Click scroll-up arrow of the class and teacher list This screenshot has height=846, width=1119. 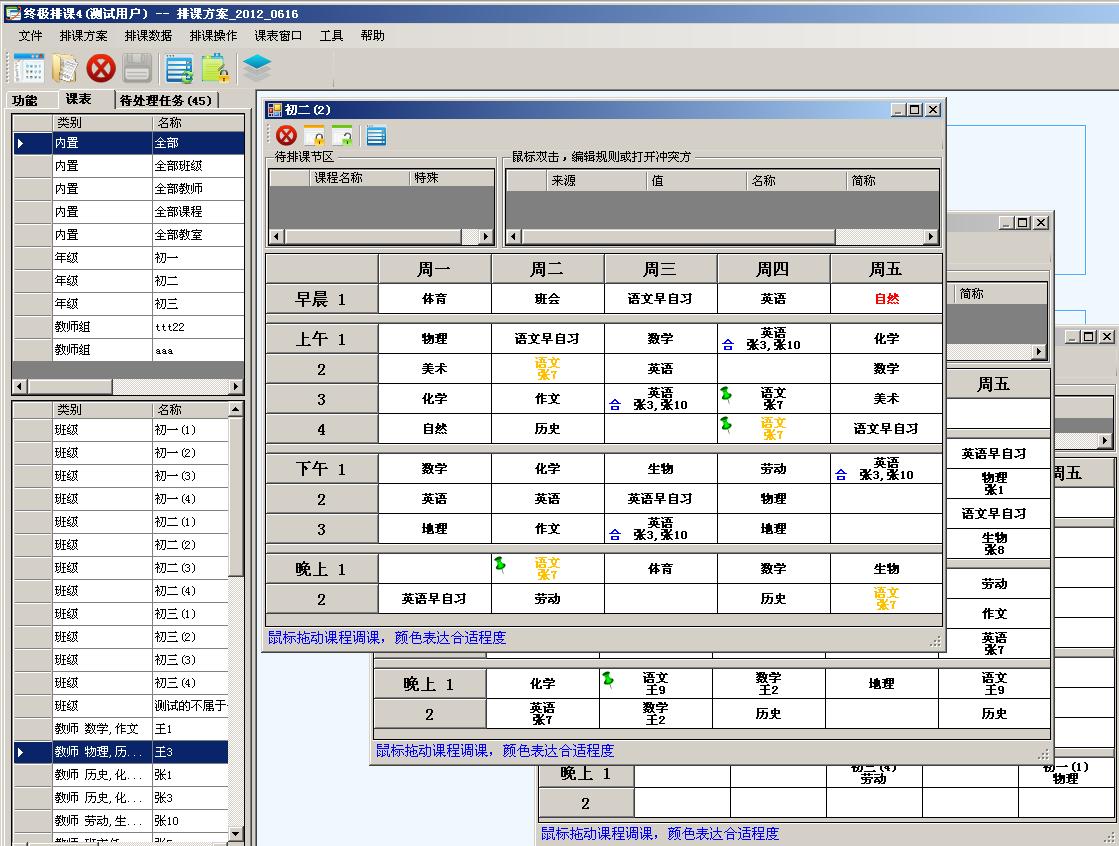click(236, 409)
